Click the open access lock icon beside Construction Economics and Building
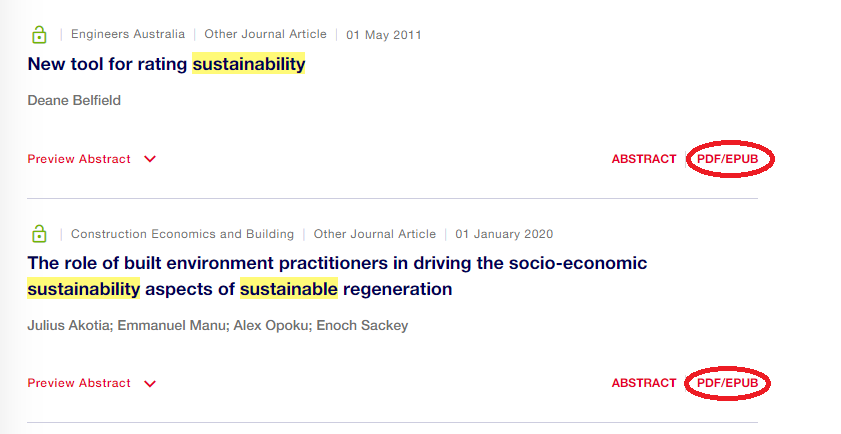The height and width of the screenshot is (434, 841). [x=39, y=234]
